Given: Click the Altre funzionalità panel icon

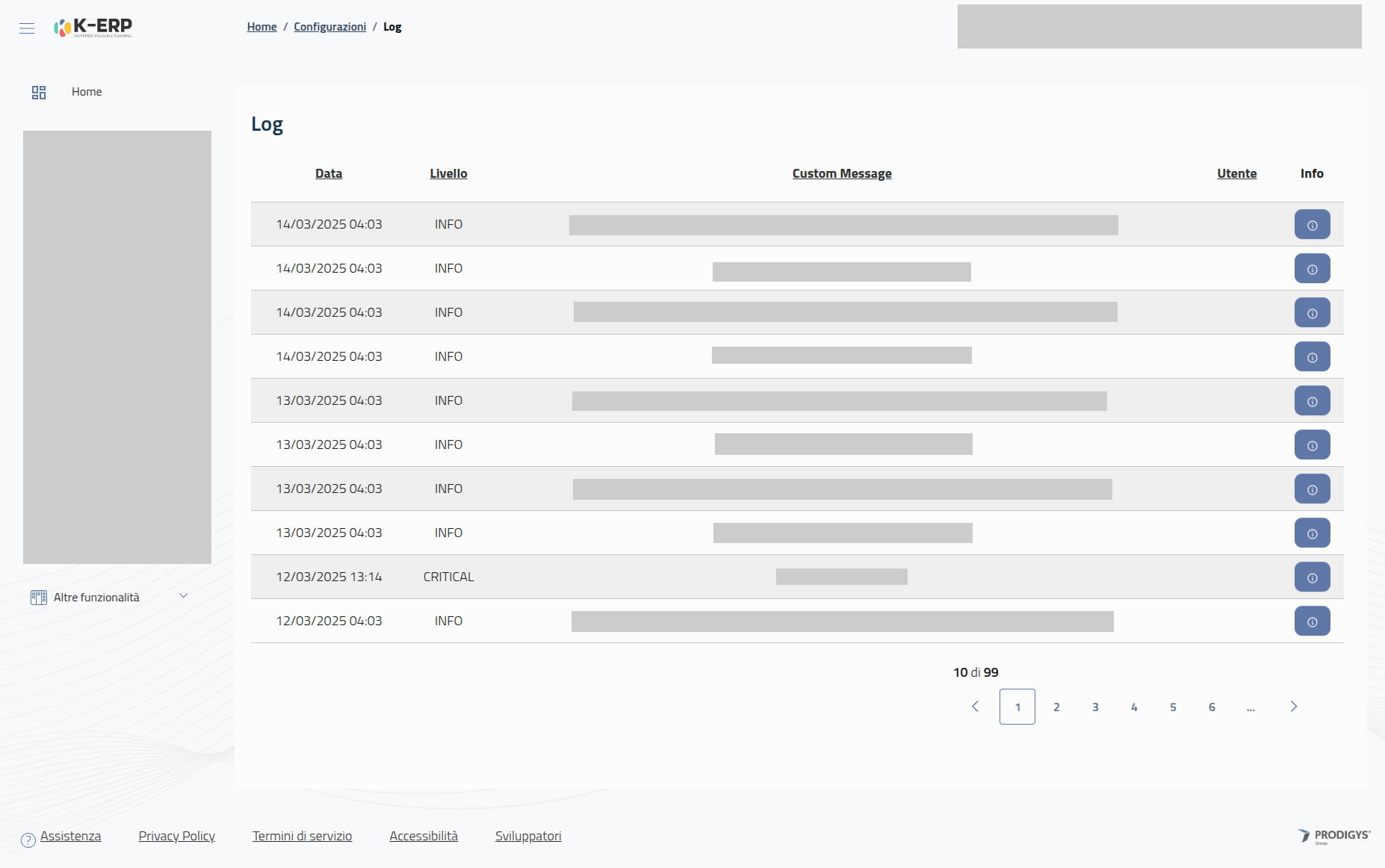Looking at the screenshot, I should point(39,598).
